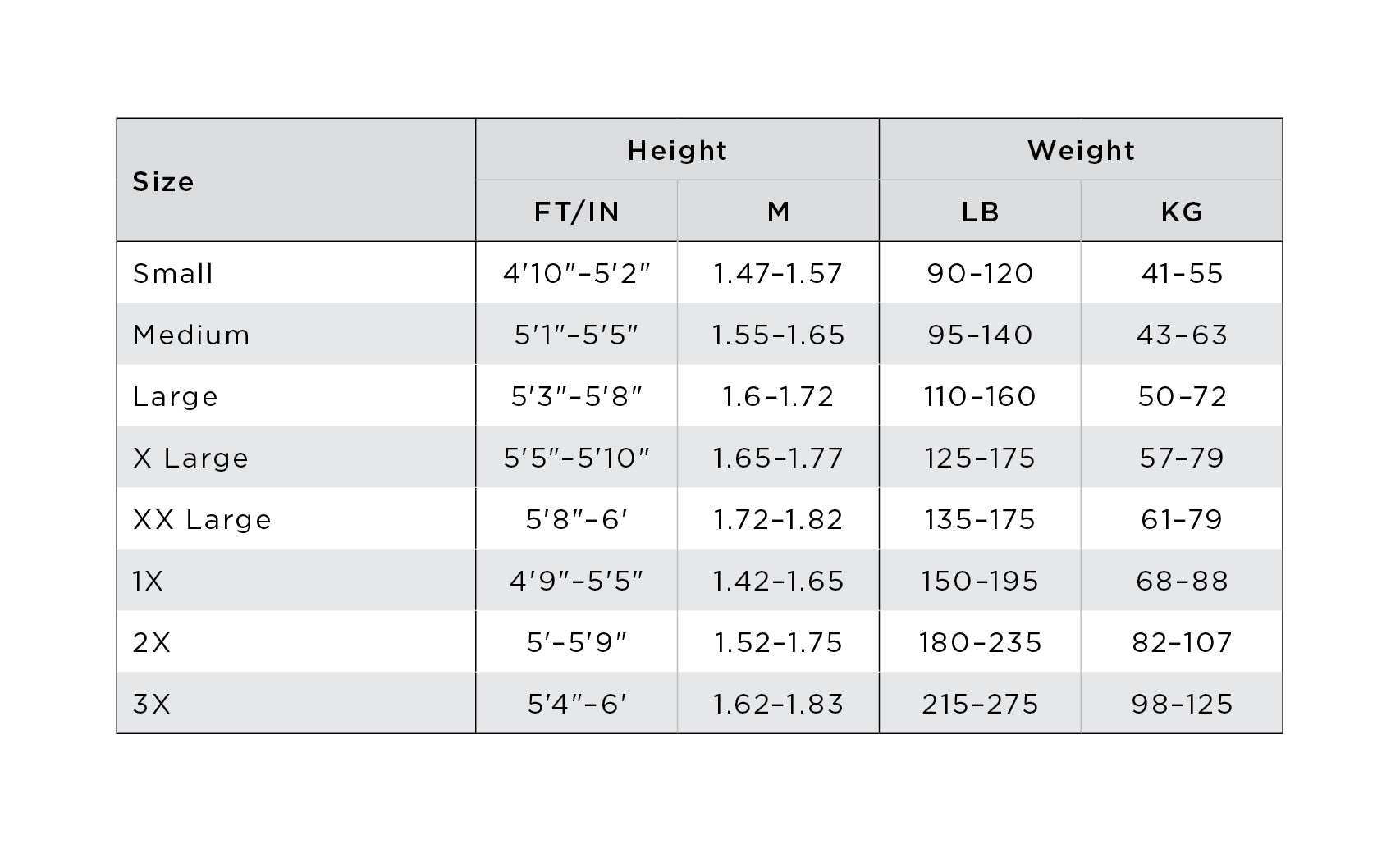
Task: Click the 1X size row label
Action: pos(149,581)
